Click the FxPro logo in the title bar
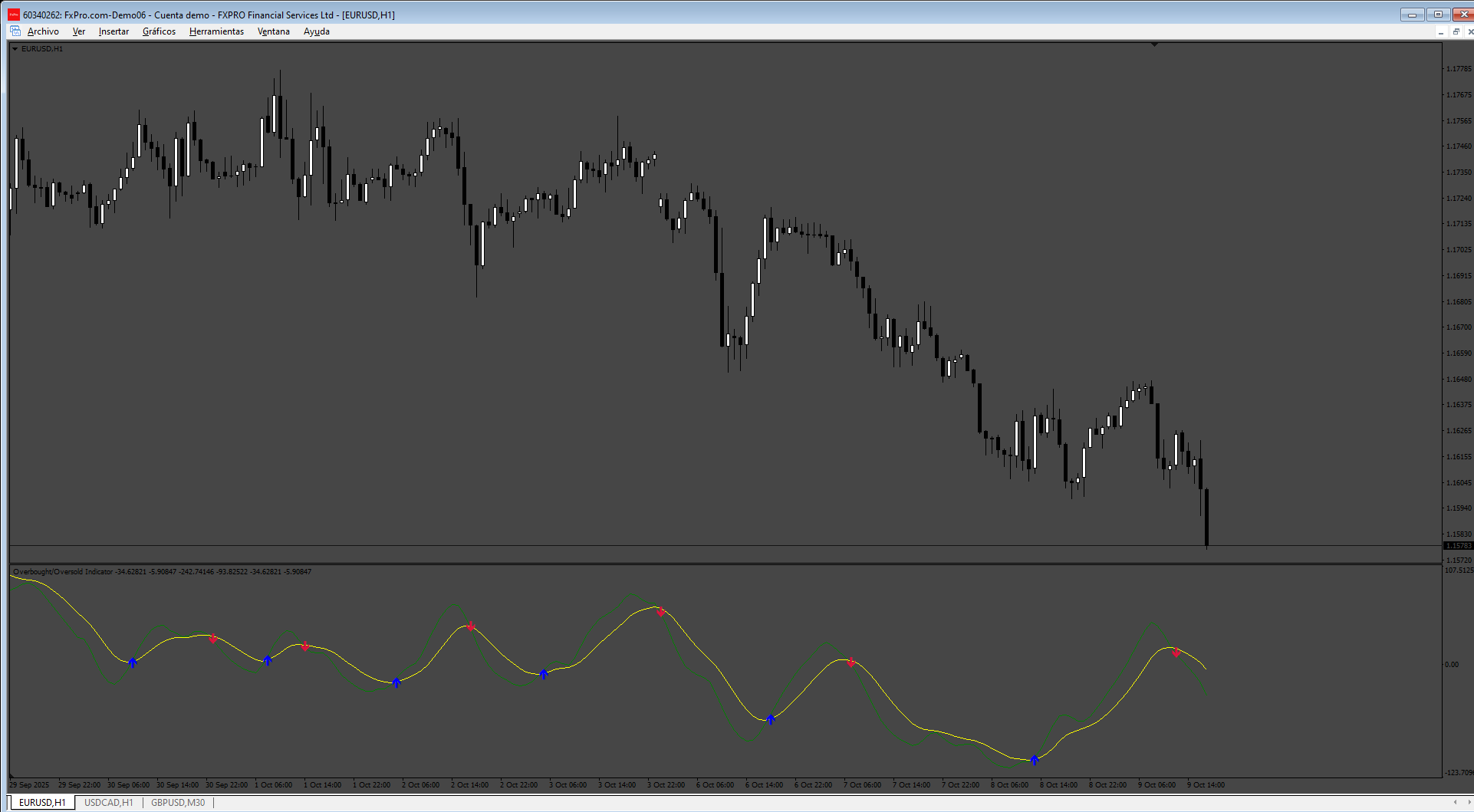 (x=14, y=15)
